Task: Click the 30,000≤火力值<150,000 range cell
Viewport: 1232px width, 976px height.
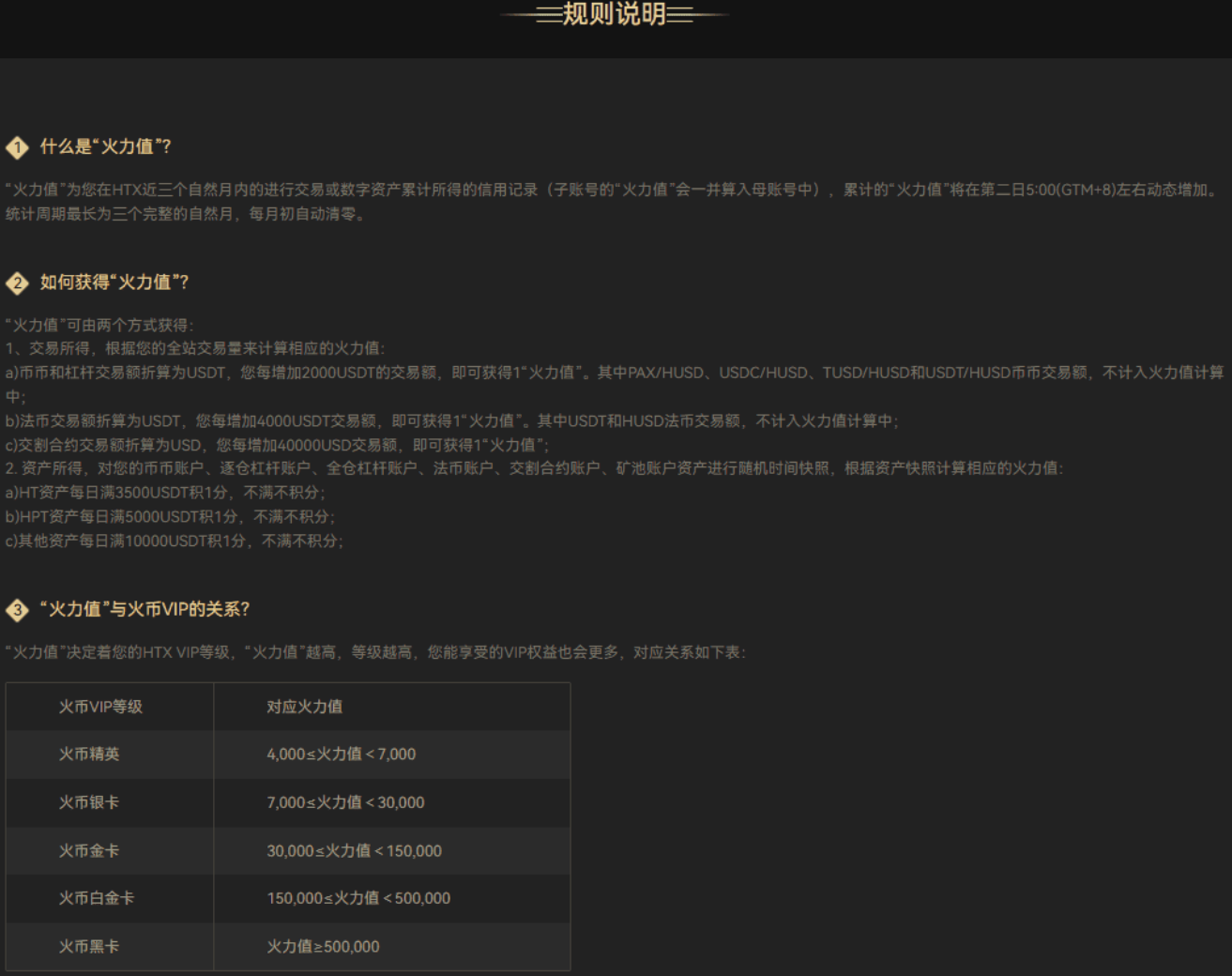Action: (x=354, y=851)
